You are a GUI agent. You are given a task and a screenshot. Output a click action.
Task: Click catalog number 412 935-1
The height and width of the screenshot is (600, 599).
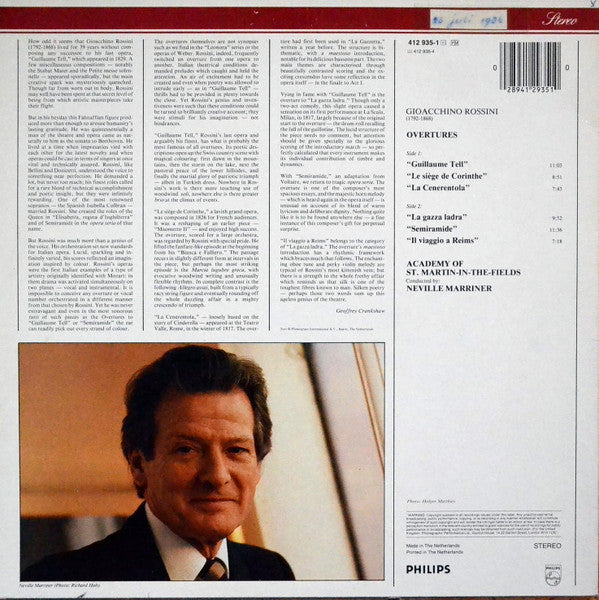(423, 43)
